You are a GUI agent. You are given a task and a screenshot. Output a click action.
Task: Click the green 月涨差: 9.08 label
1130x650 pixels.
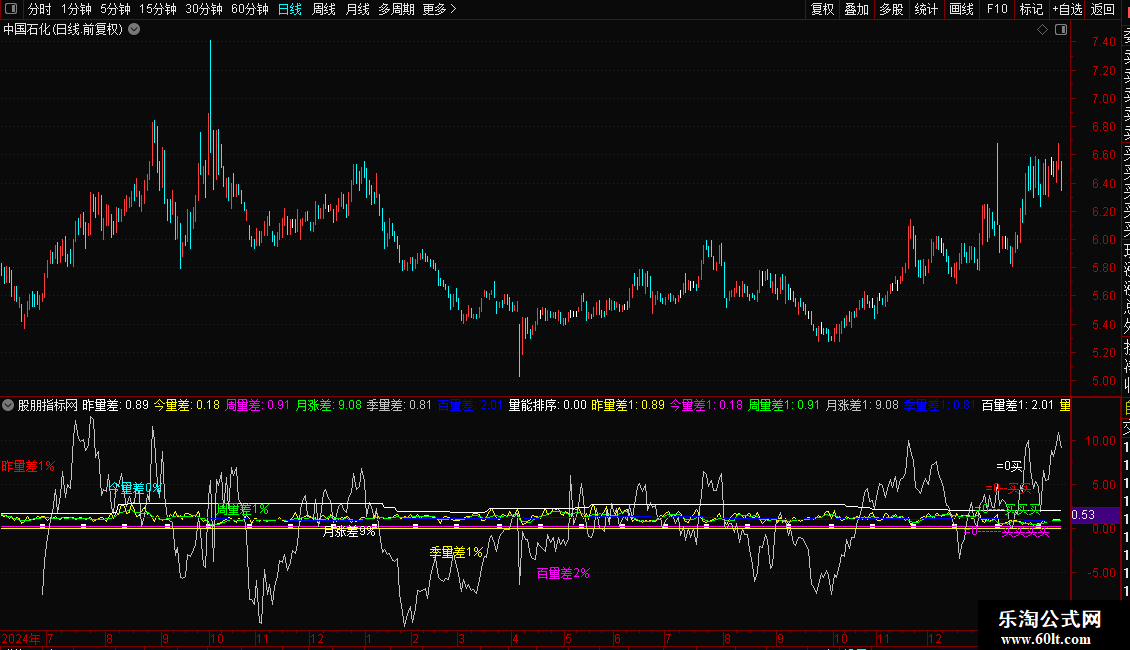329,405
